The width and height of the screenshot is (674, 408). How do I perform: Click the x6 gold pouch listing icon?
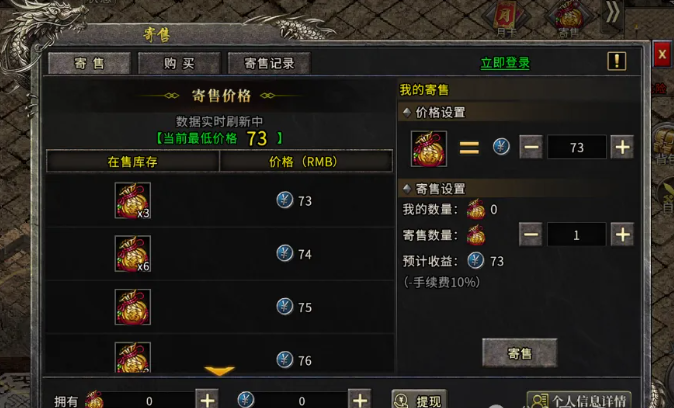133,254
